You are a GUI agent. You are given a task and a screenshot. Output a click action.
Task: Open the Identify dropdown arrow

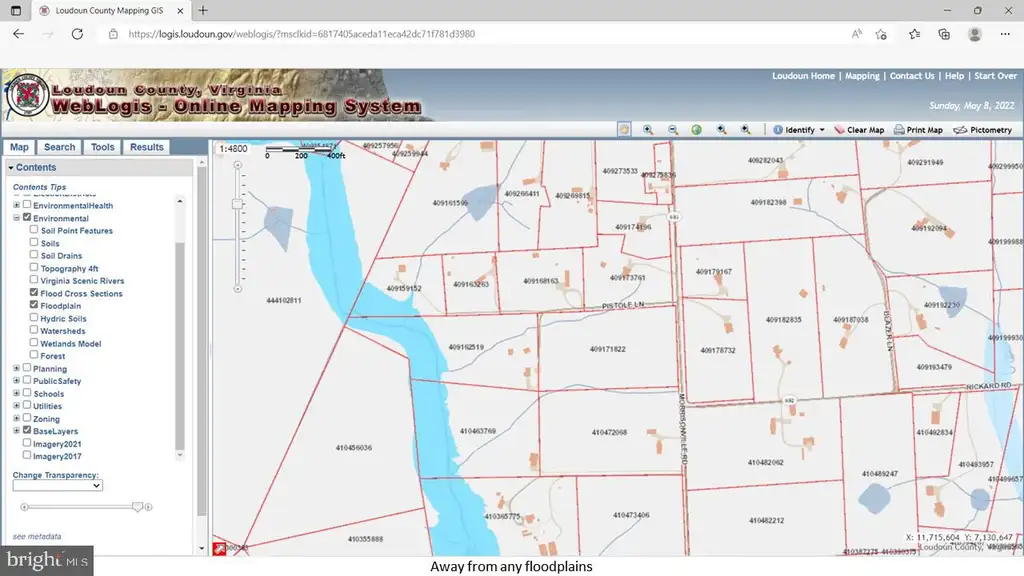pyautogui.click(x=822, y=130)
